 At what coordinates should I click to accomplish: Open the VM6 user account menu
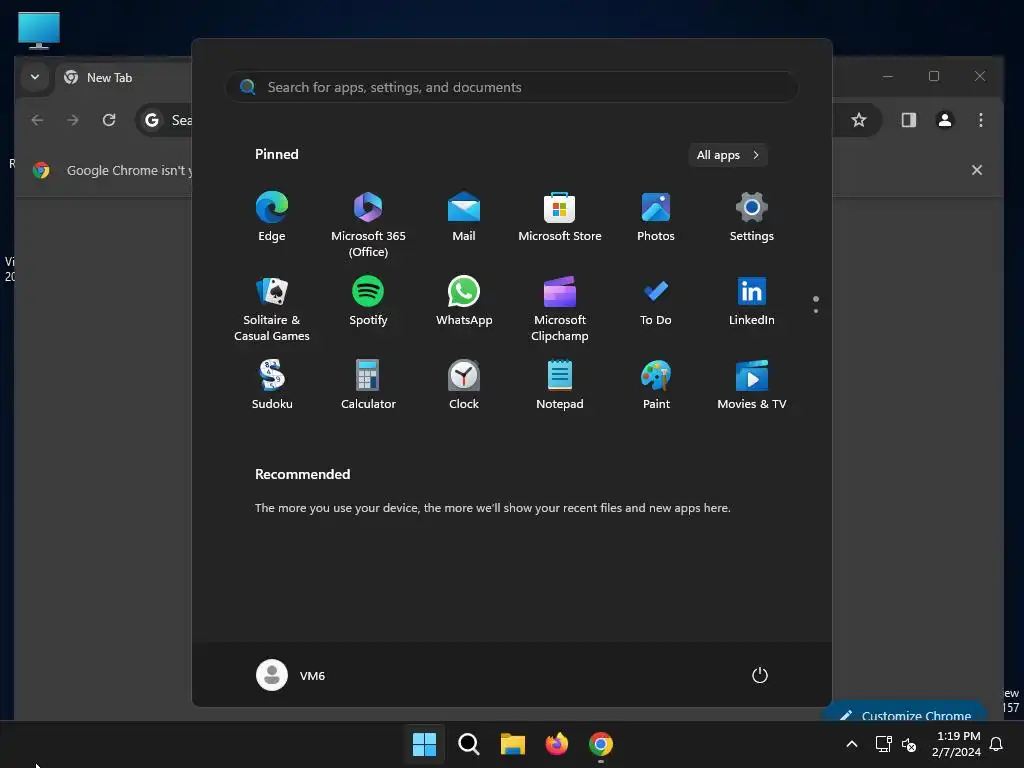coord(291,675)
